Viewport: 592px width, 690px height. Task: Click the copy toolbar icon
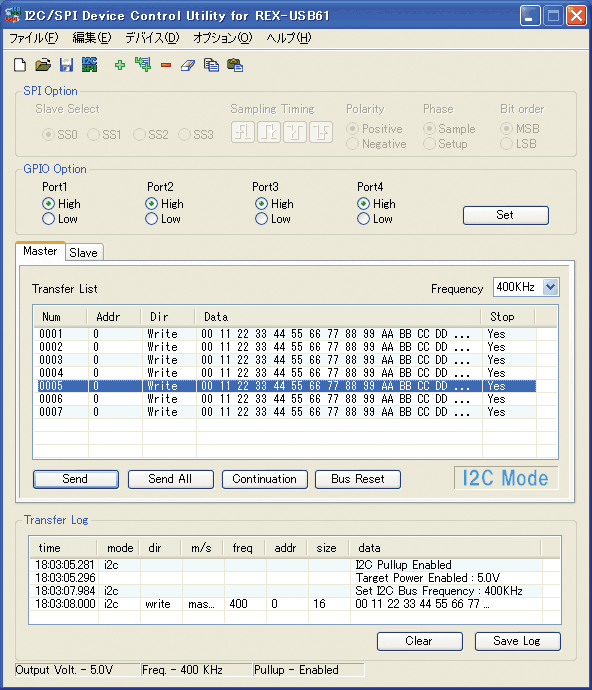pyautogui.click(x=211, y=65)
